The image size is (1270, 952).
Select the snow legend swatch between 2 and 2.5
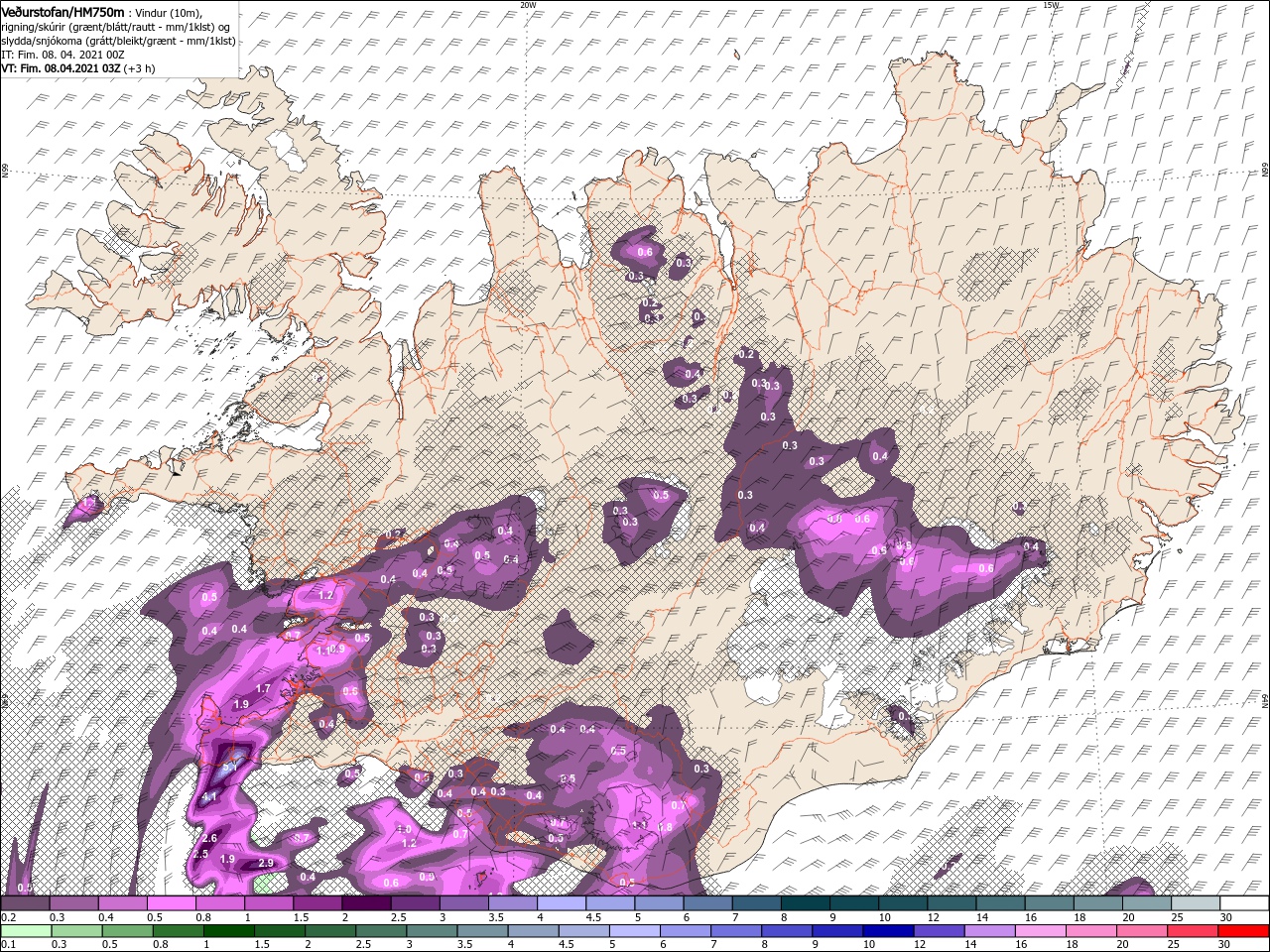point(367,903)
